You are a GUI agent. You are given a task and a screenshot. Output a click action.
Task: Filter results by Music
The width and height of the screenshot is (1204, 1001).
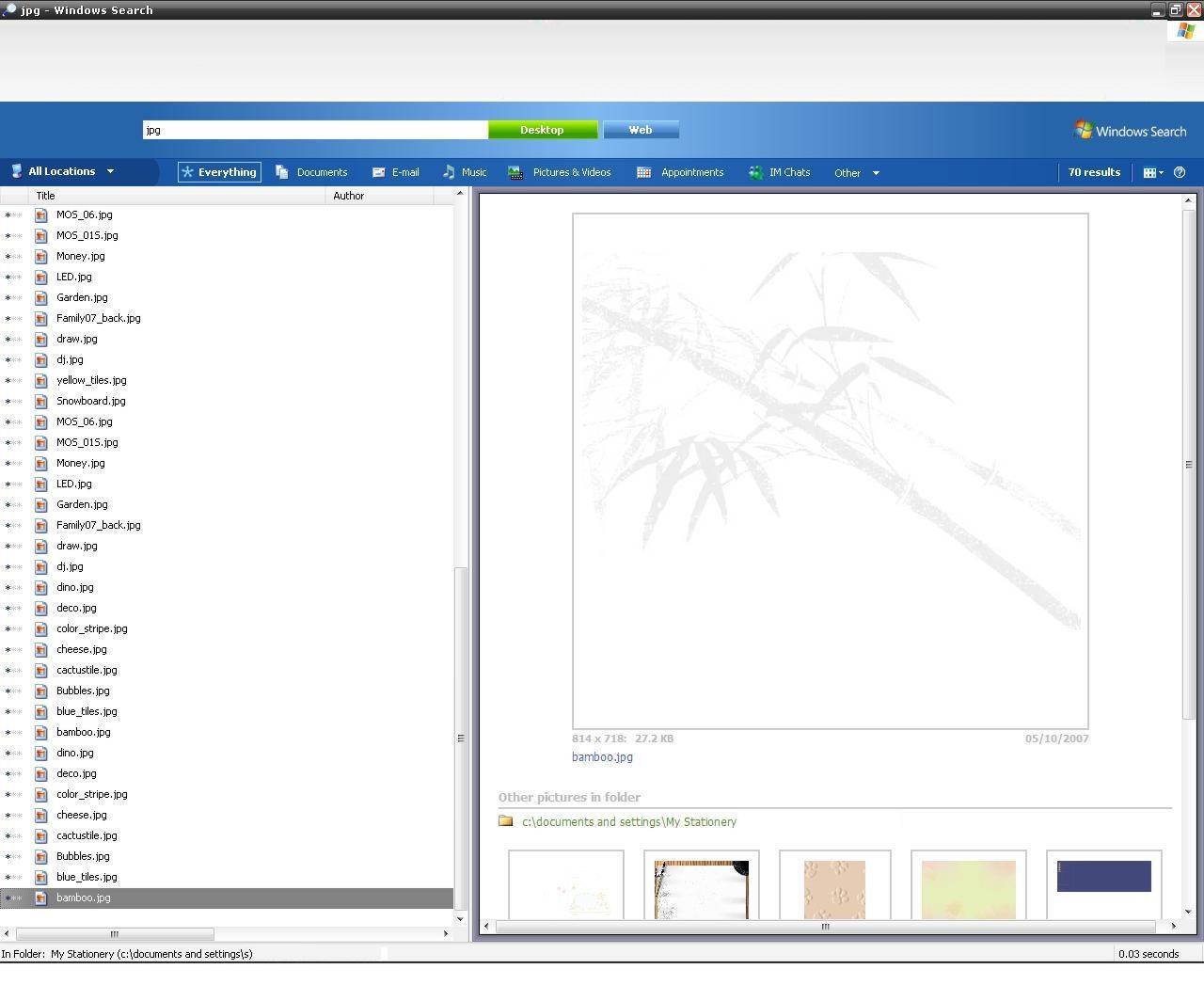(x=465, y=172)
